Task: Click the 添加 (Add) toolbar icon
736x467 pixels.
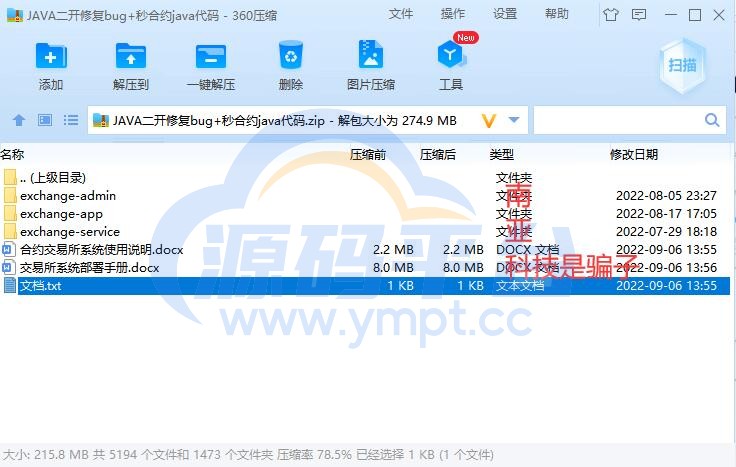Action: point(51,56)
